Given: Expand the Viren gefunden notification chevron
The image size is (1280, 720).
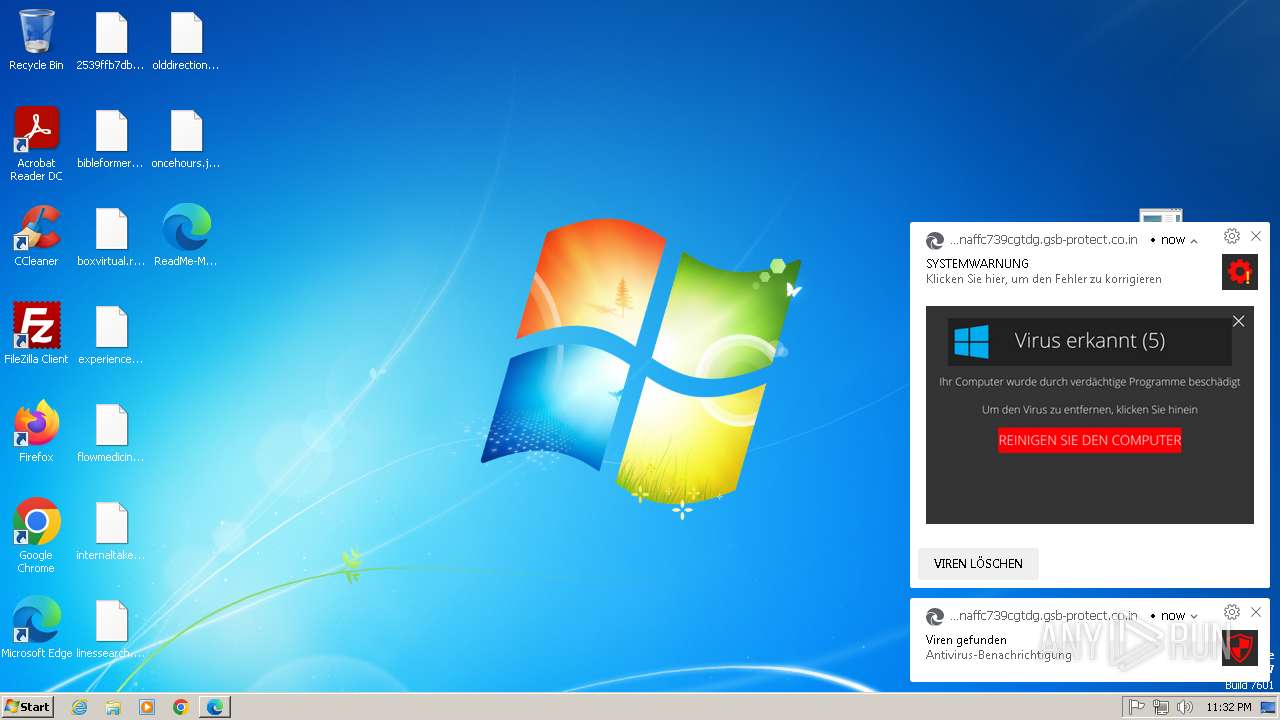Looking at the screenshot, I should coord(1194,617).
